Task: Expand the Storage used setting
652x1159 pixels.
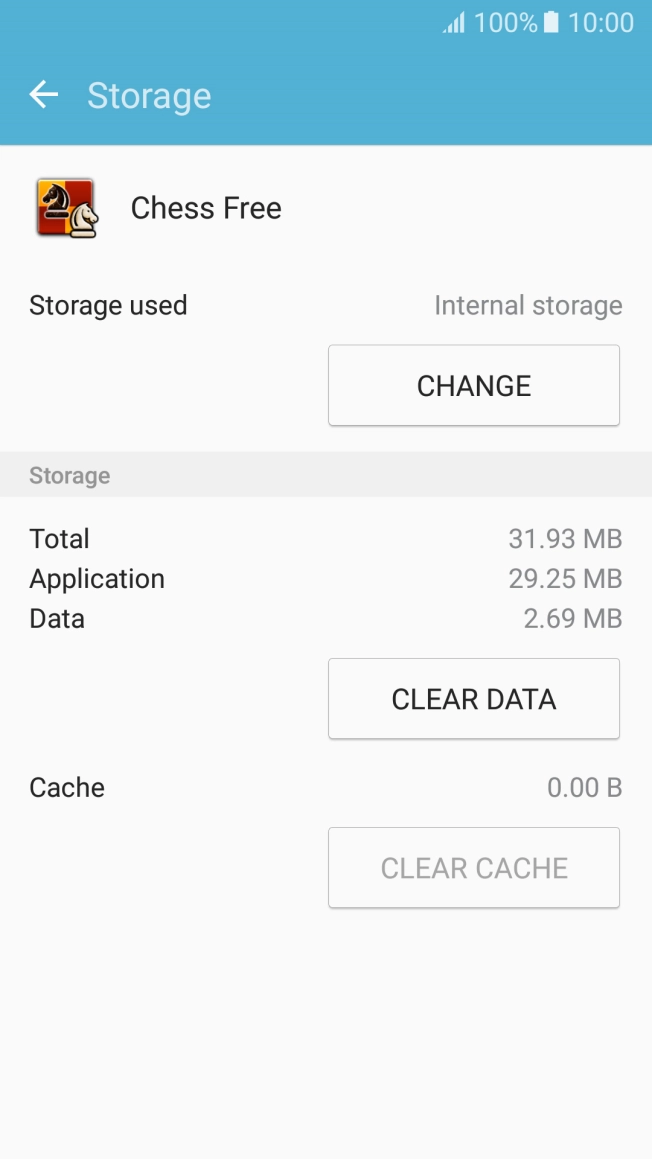Action: [108, 305]
